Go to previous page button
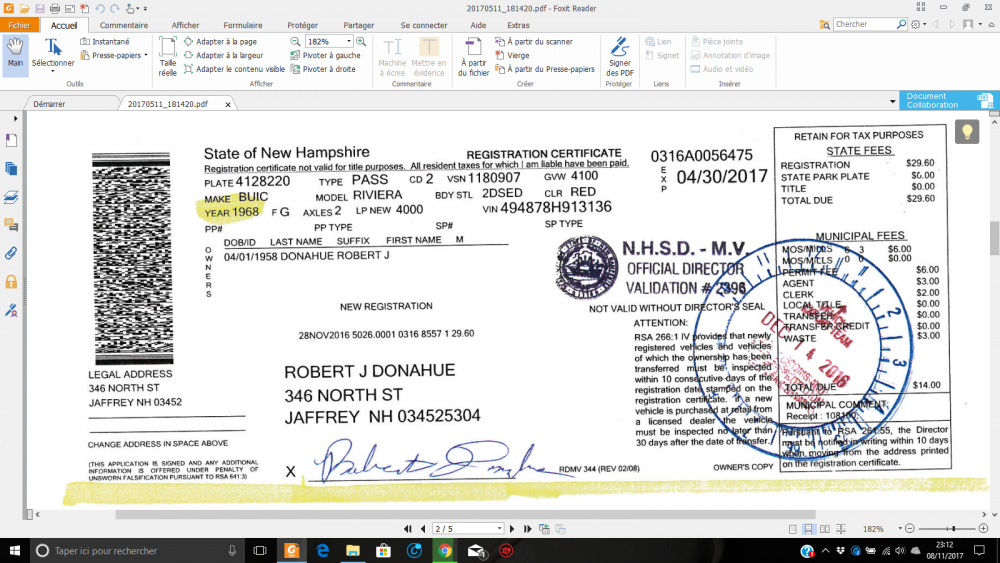1000x563 pixels. (423, 529)
